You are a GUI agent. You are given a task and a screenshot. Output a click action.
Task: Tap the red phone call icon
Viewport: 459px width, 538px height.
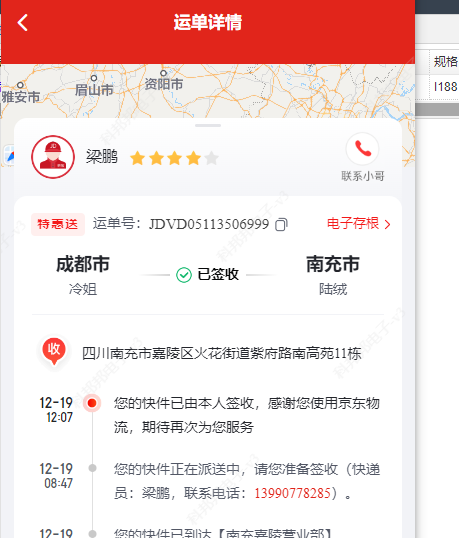(x=362, y=149)
